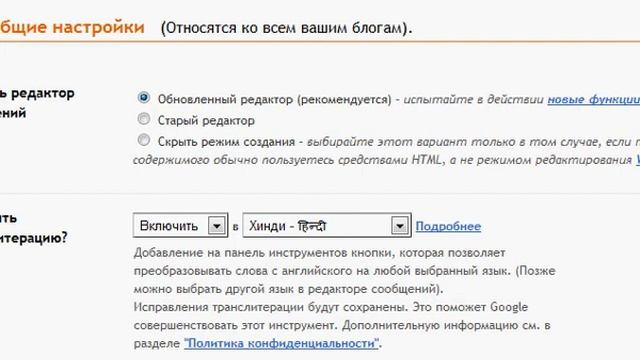Open the Хинди language dropdown
640x360 pixels.
pos(327,225)
